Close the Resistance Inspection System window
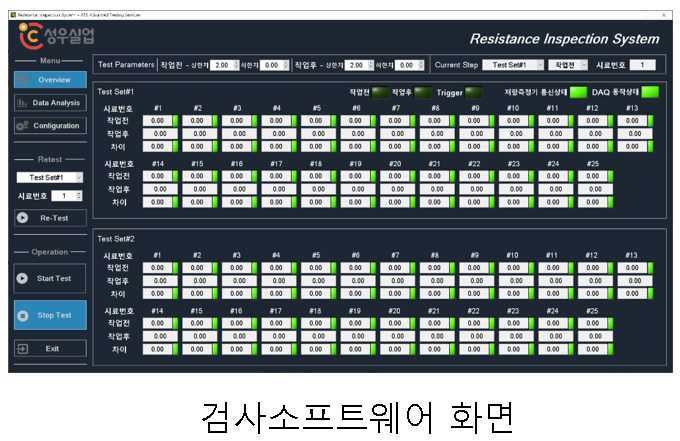This screenshot has height=441, width=680. pyautogui.click(x=664, y=15)
